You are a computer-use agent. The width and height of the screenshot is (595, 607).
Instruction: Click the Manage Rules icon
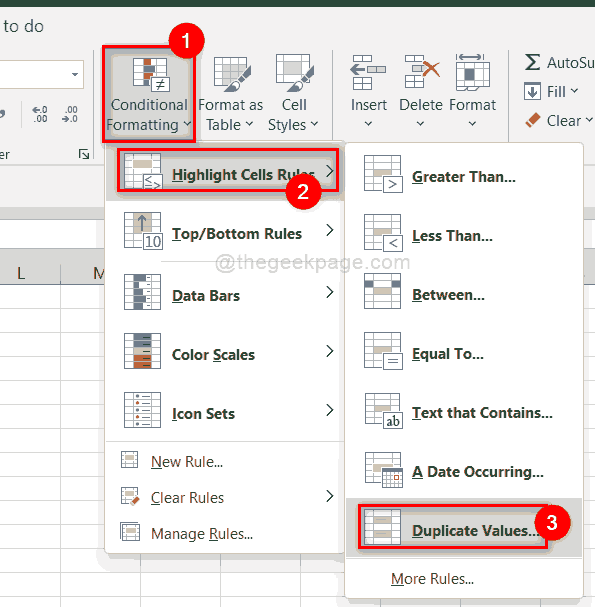[130, 532]
